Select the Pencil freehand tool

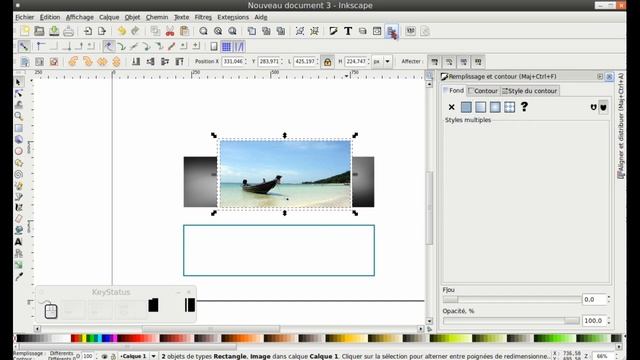tap(18, 186)
